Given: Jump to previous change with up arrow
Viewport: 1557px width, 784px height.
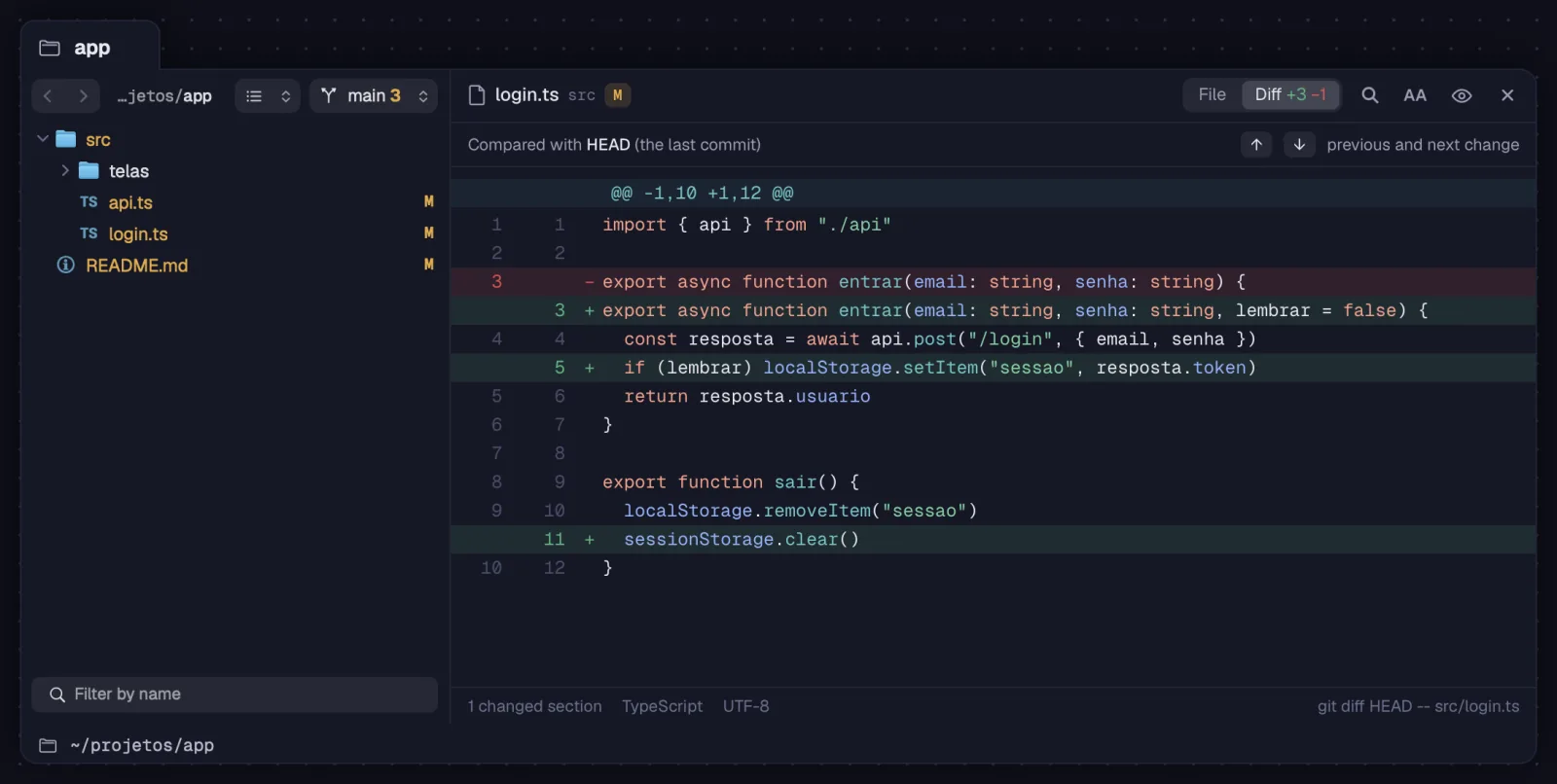Looking at the screenshot, I should [x=1256, y=145].
